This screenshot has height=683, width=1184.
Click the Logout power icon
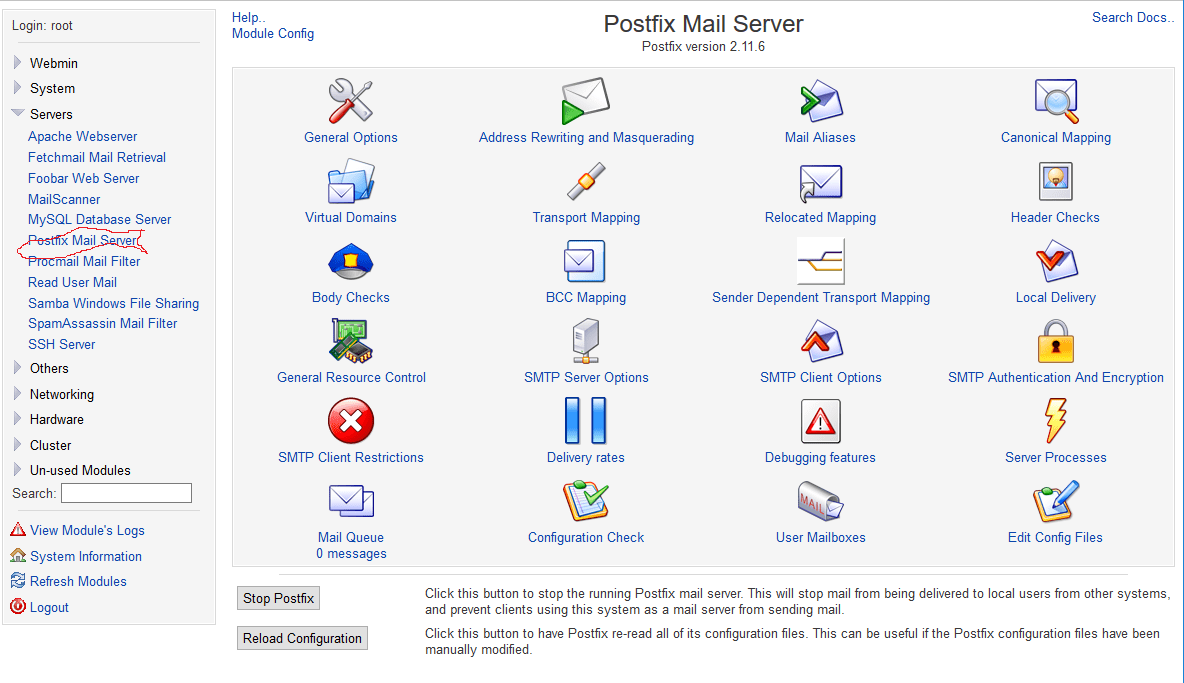(x=18, y=606)
